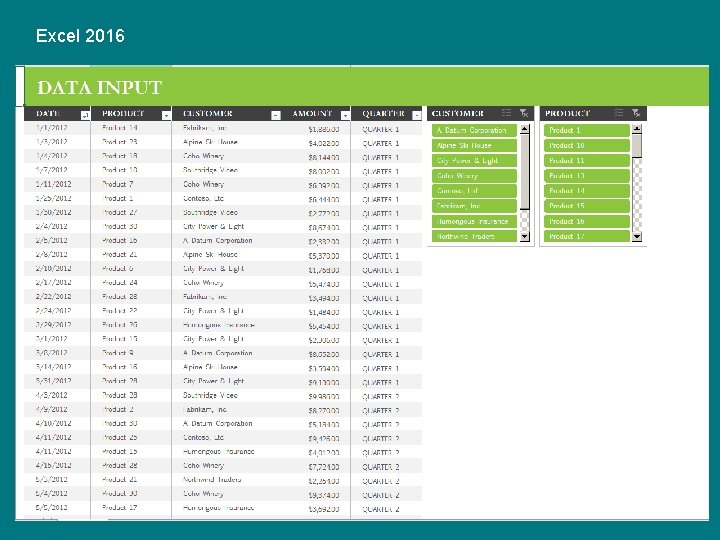The height and width of the screenshot is (540, 720).
Task: Click the CUSTOMER slicer scrollbar thumb
Action: coord(524,172)
